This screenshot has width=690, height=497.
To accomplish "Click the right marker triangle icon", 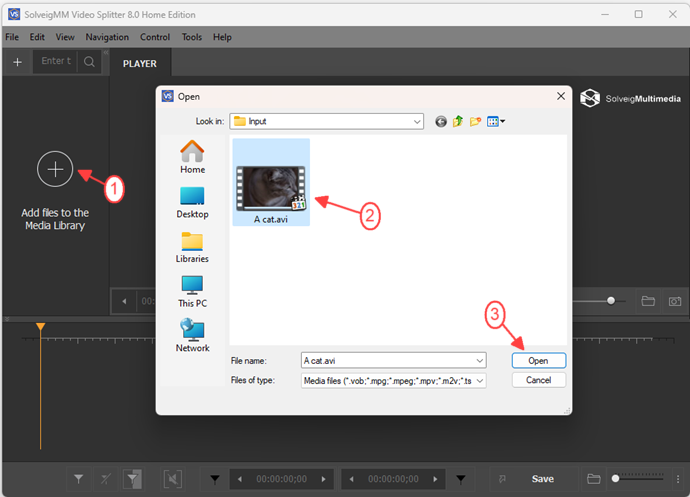I will tap(461, 479).
